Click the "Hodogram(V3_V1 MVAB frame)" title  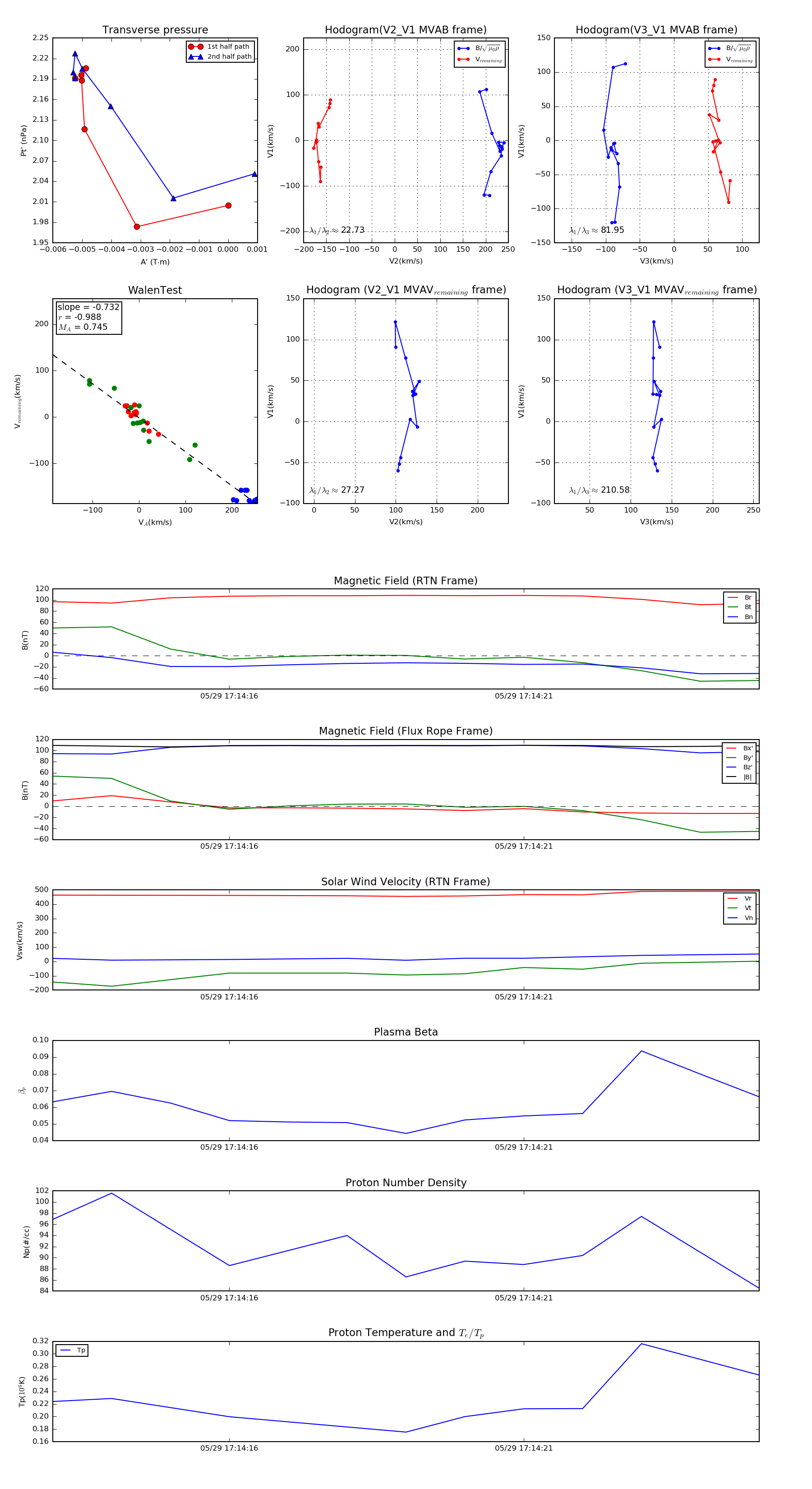point(656,30)
